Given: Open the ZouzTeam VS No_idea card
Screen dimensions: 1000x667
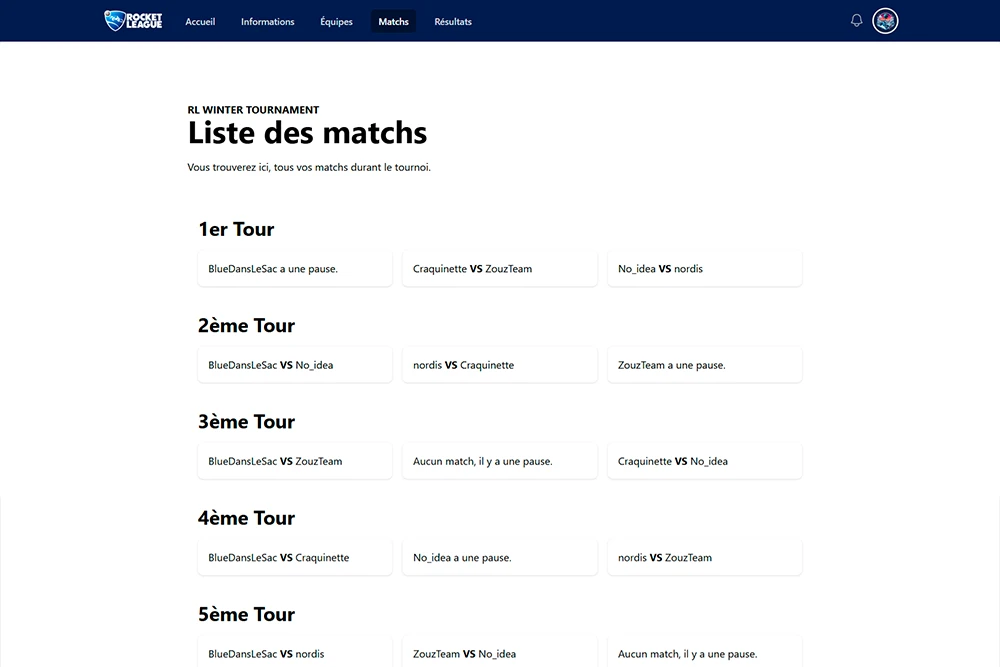Looking at the screenshot, I should point(499,653).
